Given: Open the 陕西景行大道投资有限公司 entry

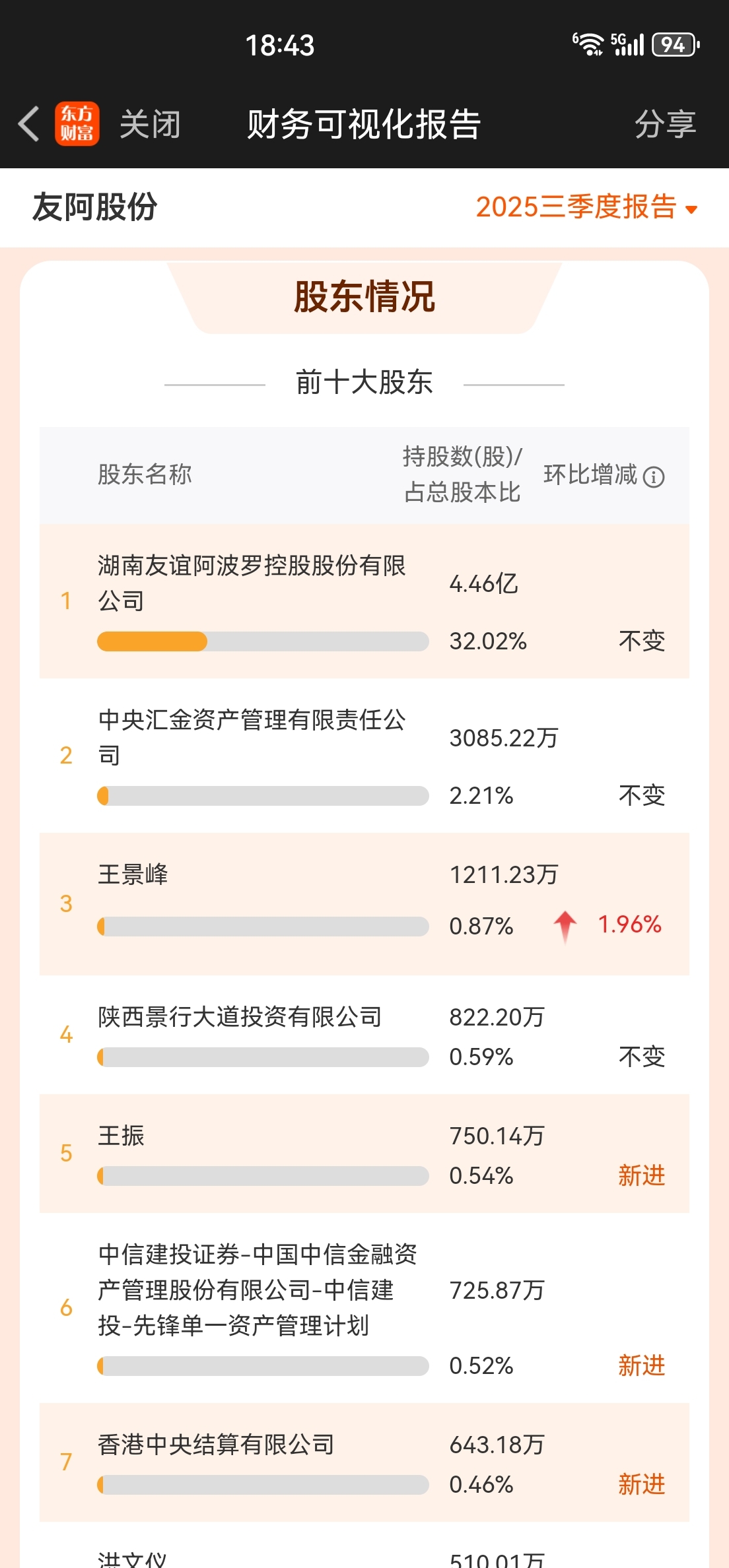Looking at the screenshot, I should point(240,1017).
